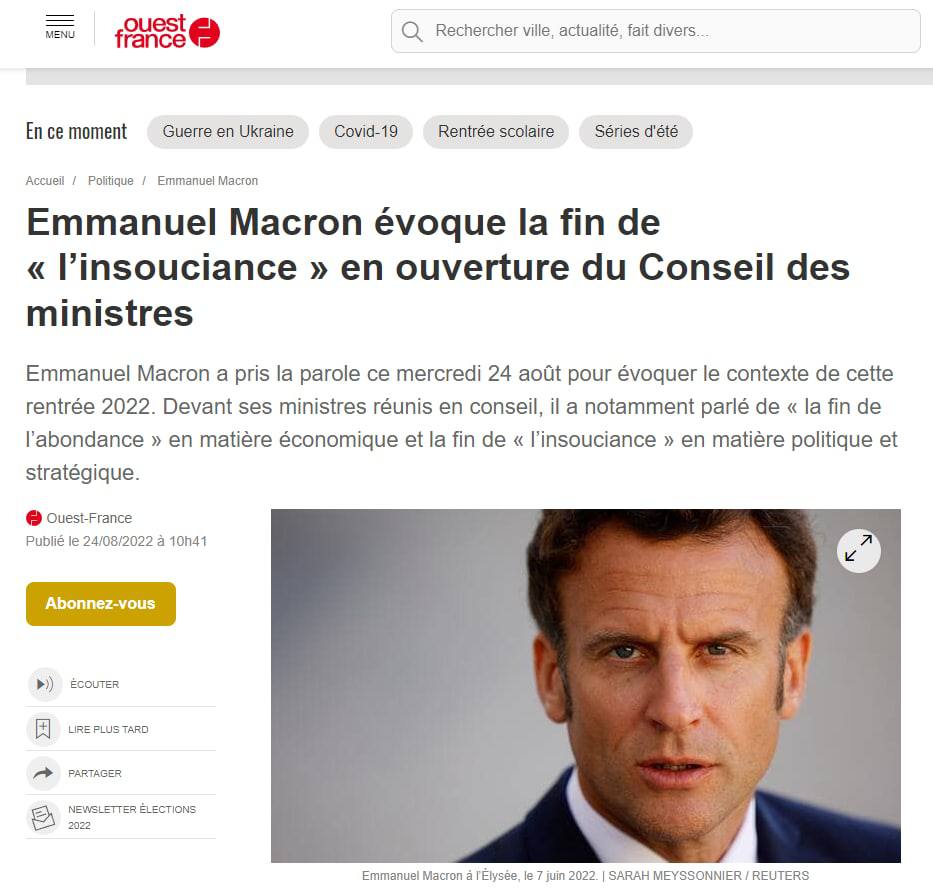Go to Accueil breadcrumb link
933x891 pixels.
click(x=45, y=180)
